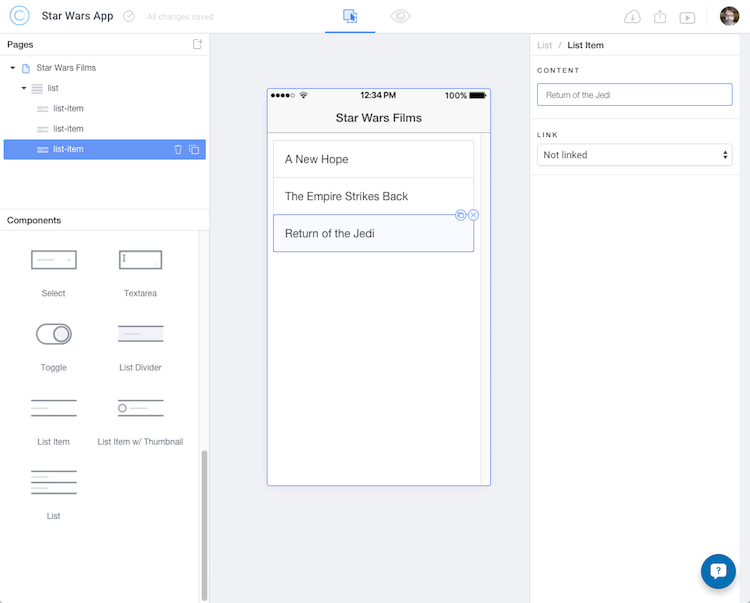Select Return of the Jedi list item
The image size is (750, 603).
(x=374, y=233)
